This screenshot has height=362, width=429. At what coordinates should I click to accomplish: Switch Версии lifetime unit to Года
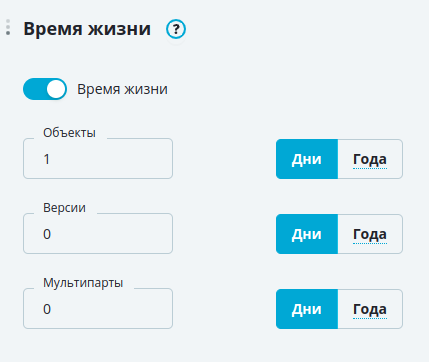(370, 234)
